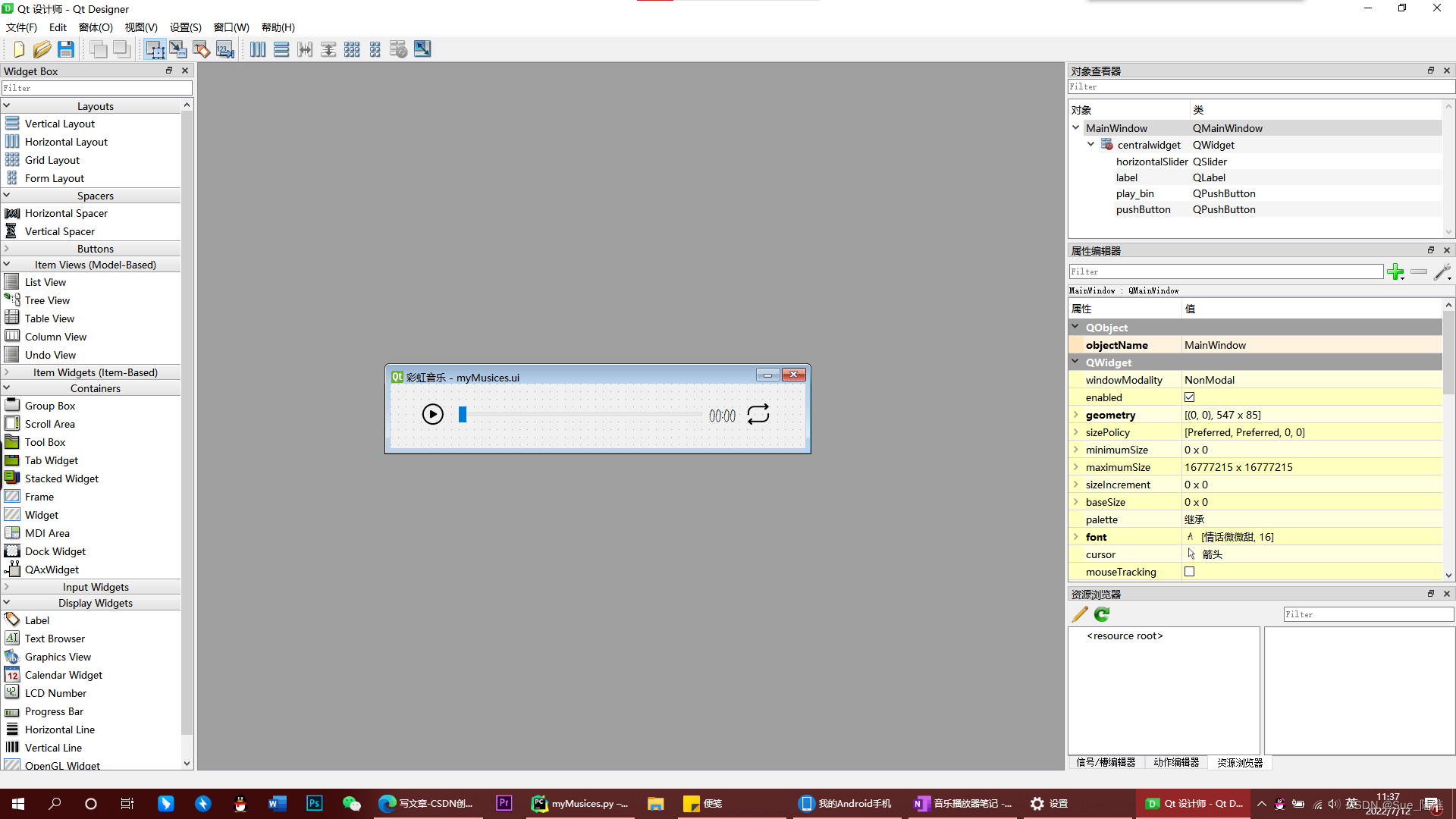Select the Edit Widgets mode tool
This screenshot has width=1456, height=819.
155,49
